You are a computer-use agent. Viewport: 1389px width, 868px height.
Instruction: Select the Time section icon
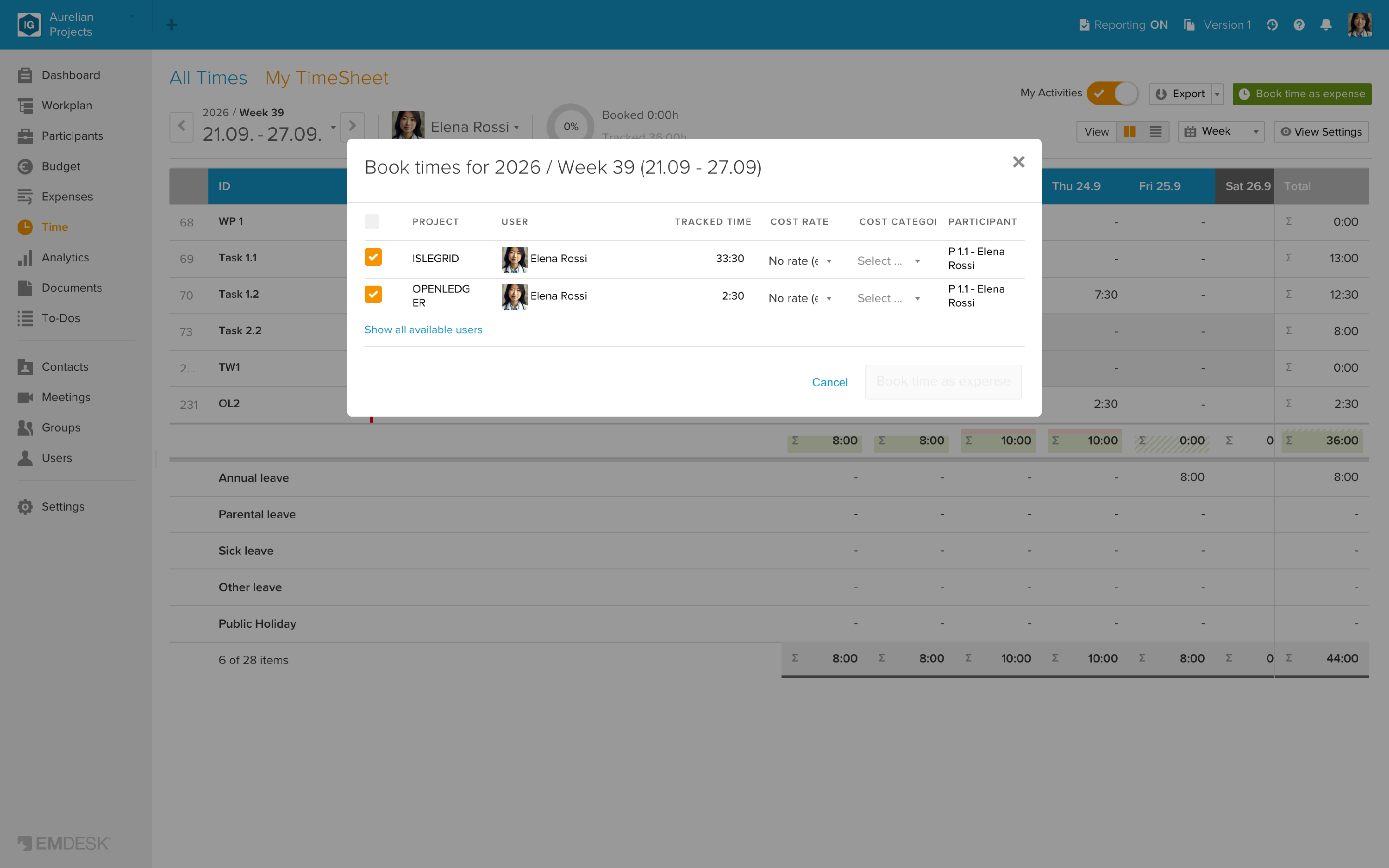25,227
